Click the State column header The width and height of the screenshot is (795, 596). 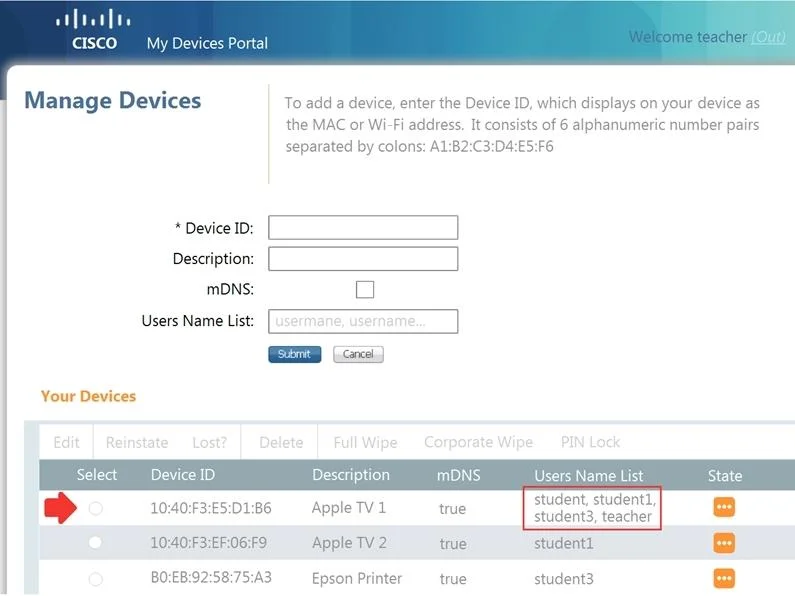point(725,476)
